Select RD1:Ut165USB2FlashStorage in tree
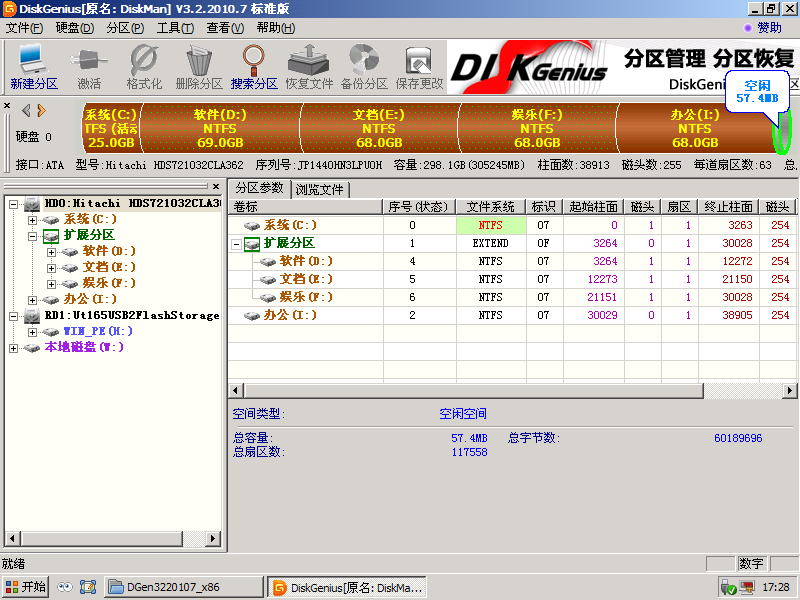Viewport: 800px width, 600px height. [132, 315]
